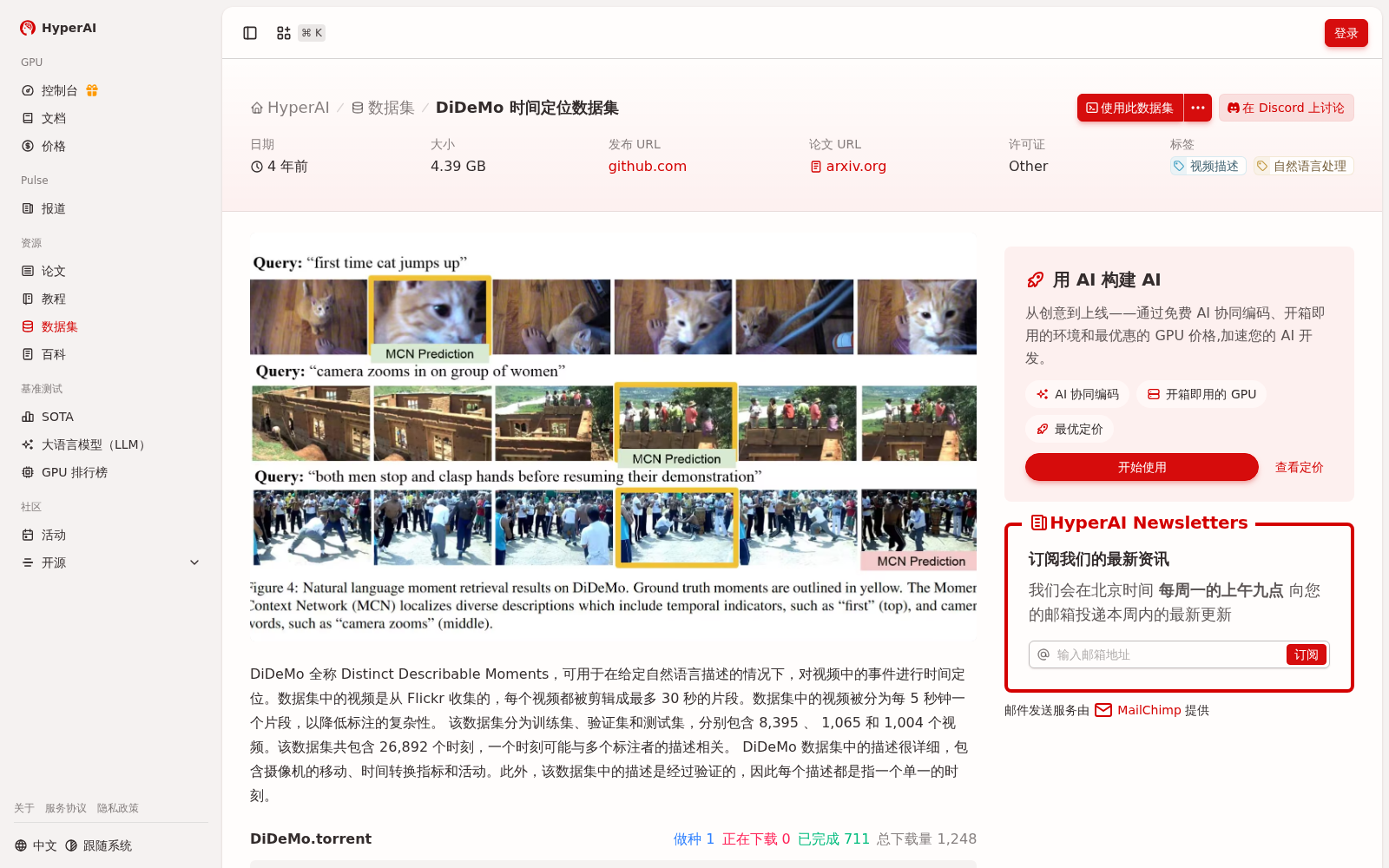
Task: Click the 做种 1 seeding stat
Action: coord(694,838)
